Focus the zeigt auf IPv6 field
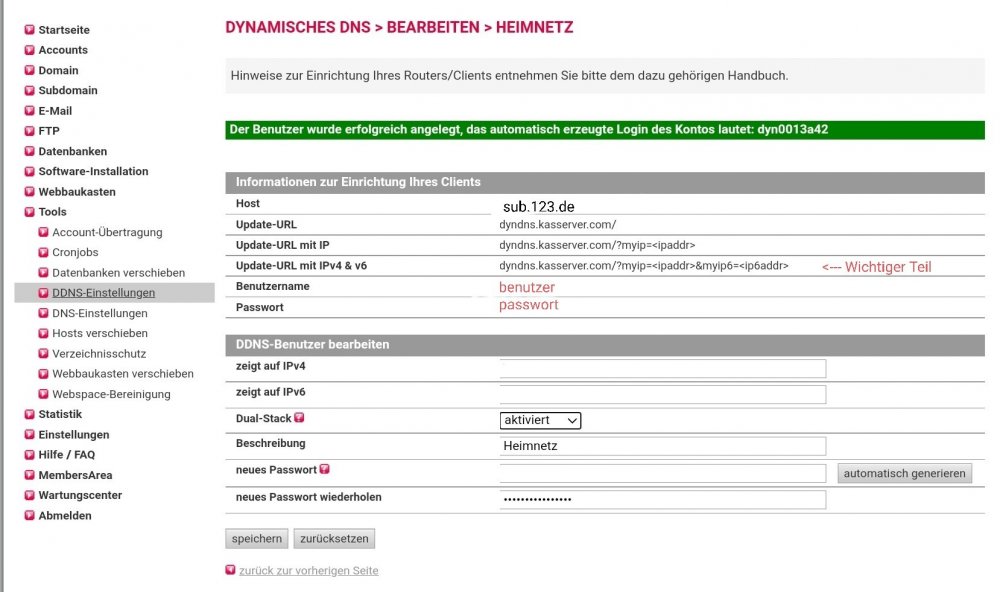Viewport: 1000px width, 592px height. [663, 394]
